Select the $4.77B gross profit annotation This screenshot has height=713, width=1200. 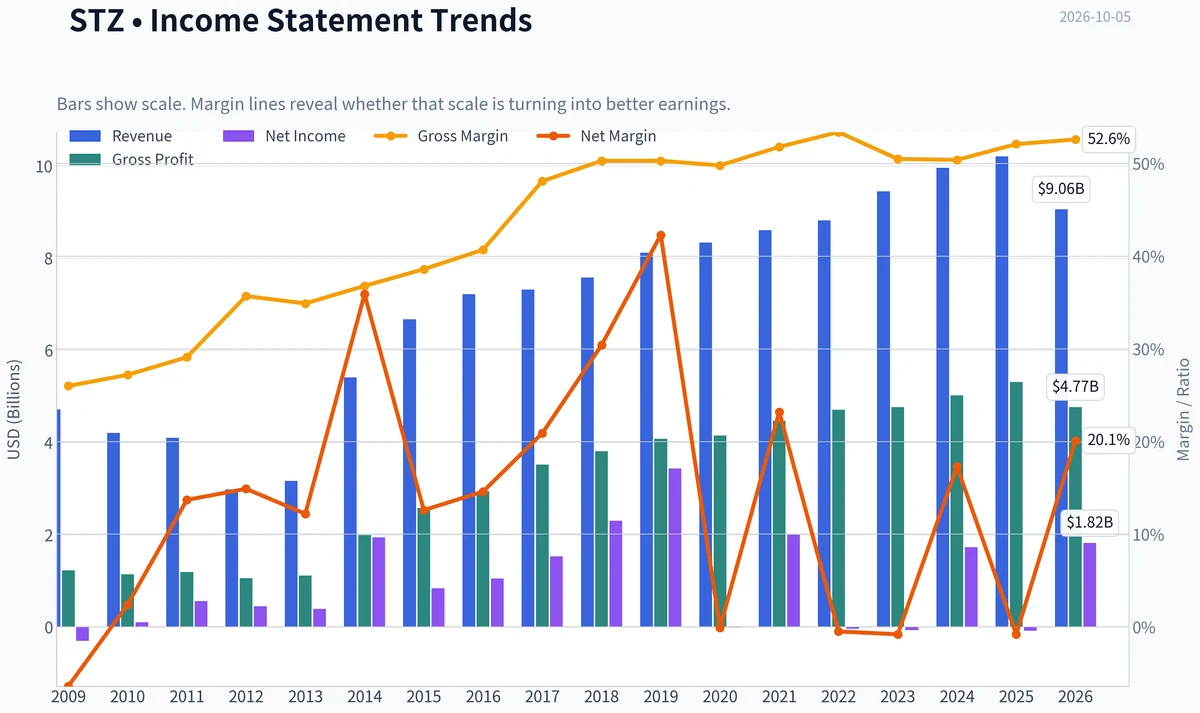[x=1075, y=386]
